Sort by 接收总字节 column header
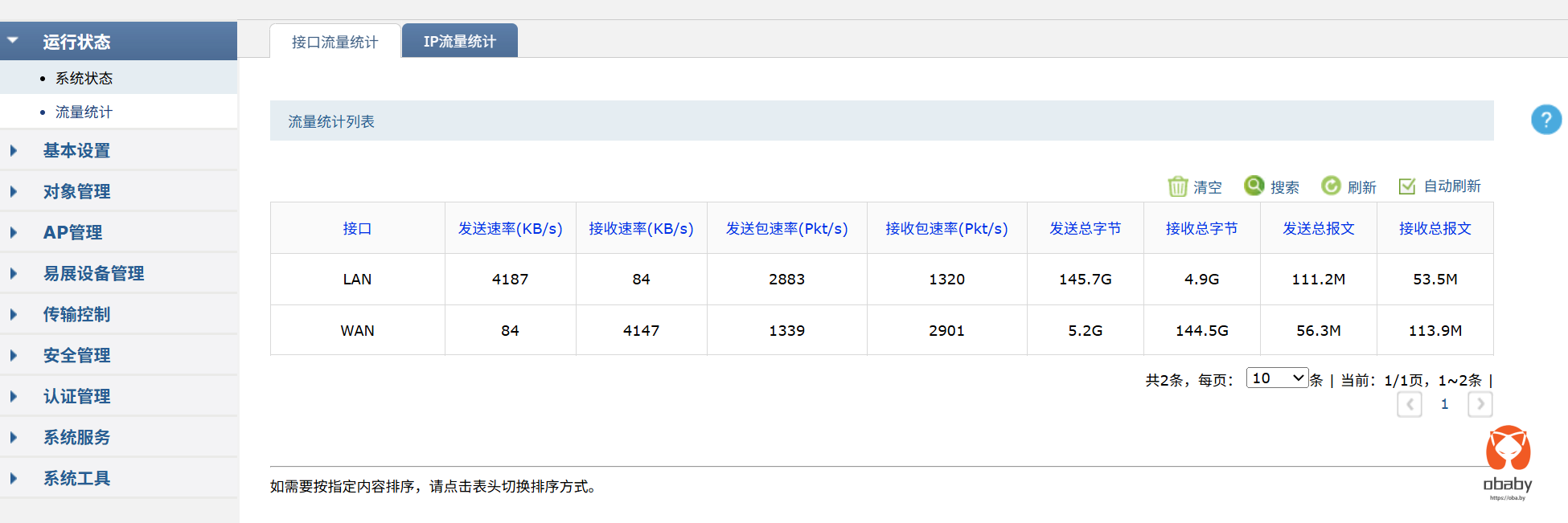 click(x=1201, y=229)
